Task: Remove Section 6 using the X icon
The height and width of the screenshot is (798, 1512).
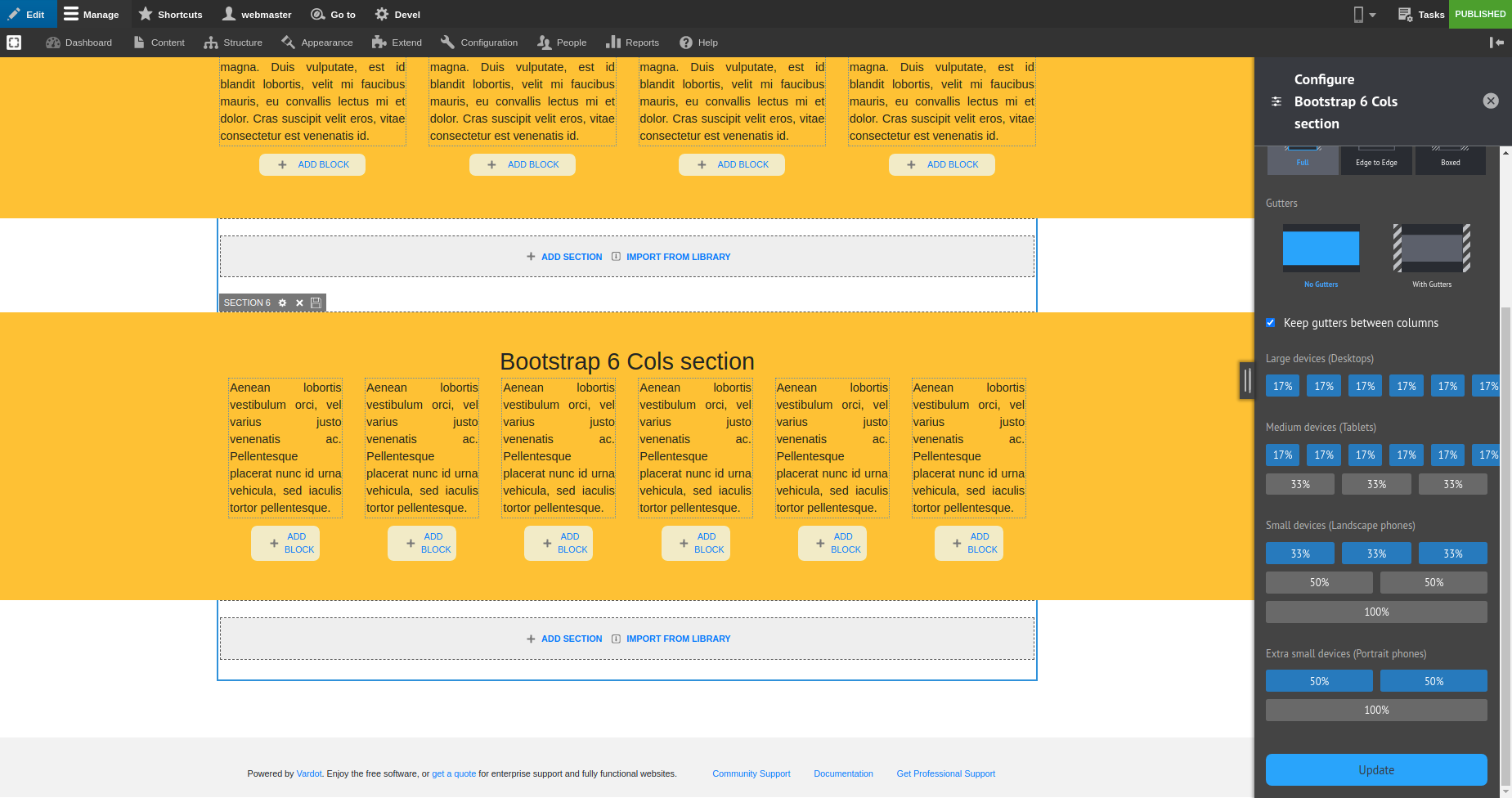Action: [299, 303]
